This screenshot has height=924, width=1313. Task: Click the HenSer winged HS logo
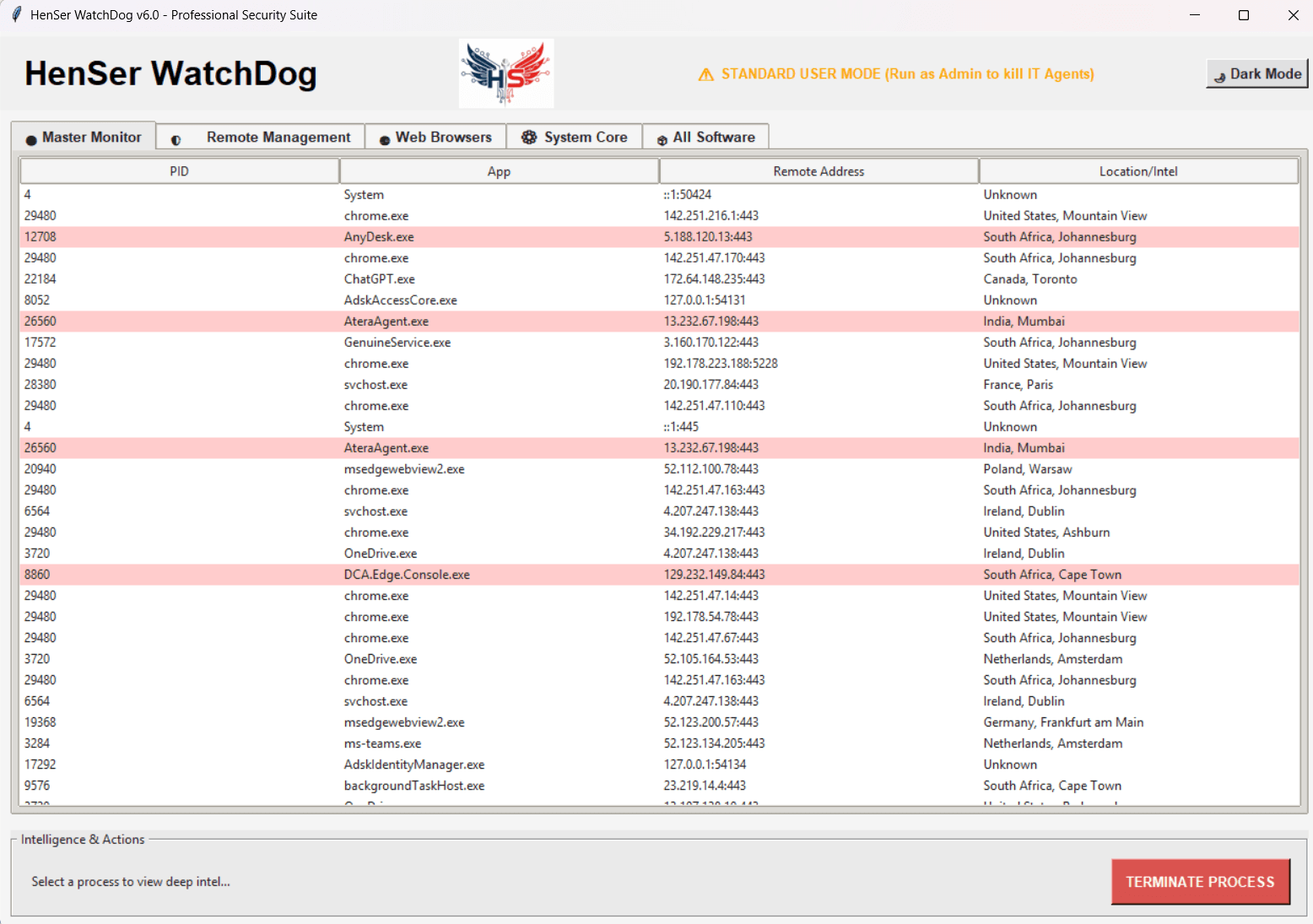pyautogui.click(x=506, y=74)
